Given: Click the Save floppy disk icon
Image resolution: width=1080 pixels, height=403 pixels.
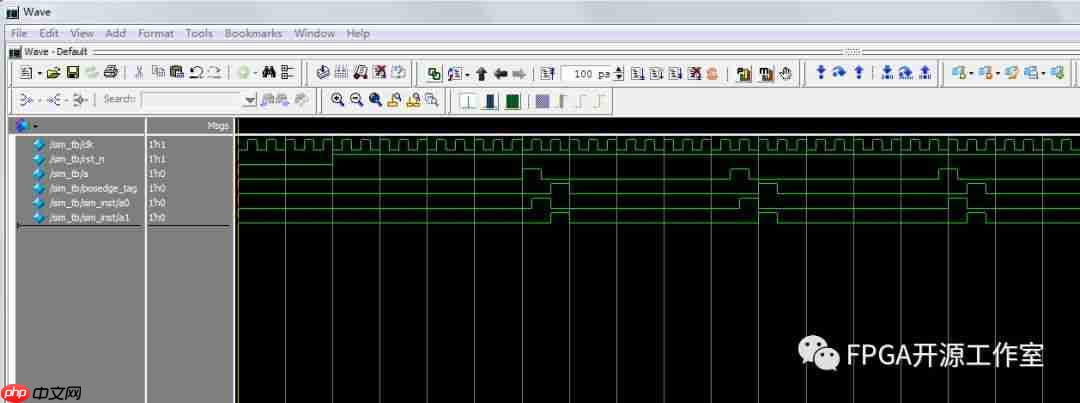Looking at the screenshot, I should tap(72, 72).
